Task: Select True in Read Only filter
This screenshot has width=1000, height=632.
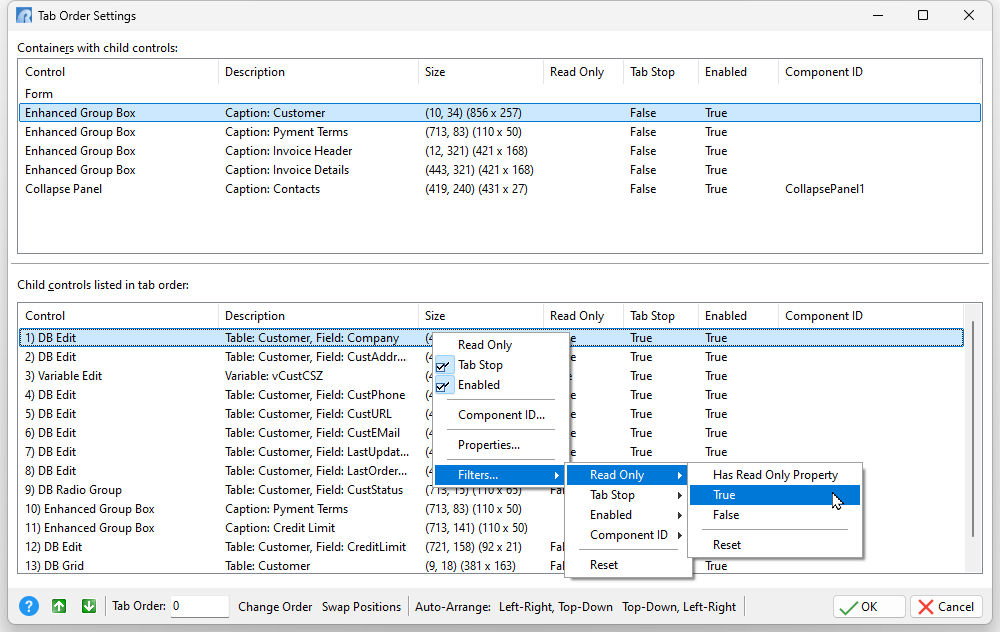Action: click(775, 495)
